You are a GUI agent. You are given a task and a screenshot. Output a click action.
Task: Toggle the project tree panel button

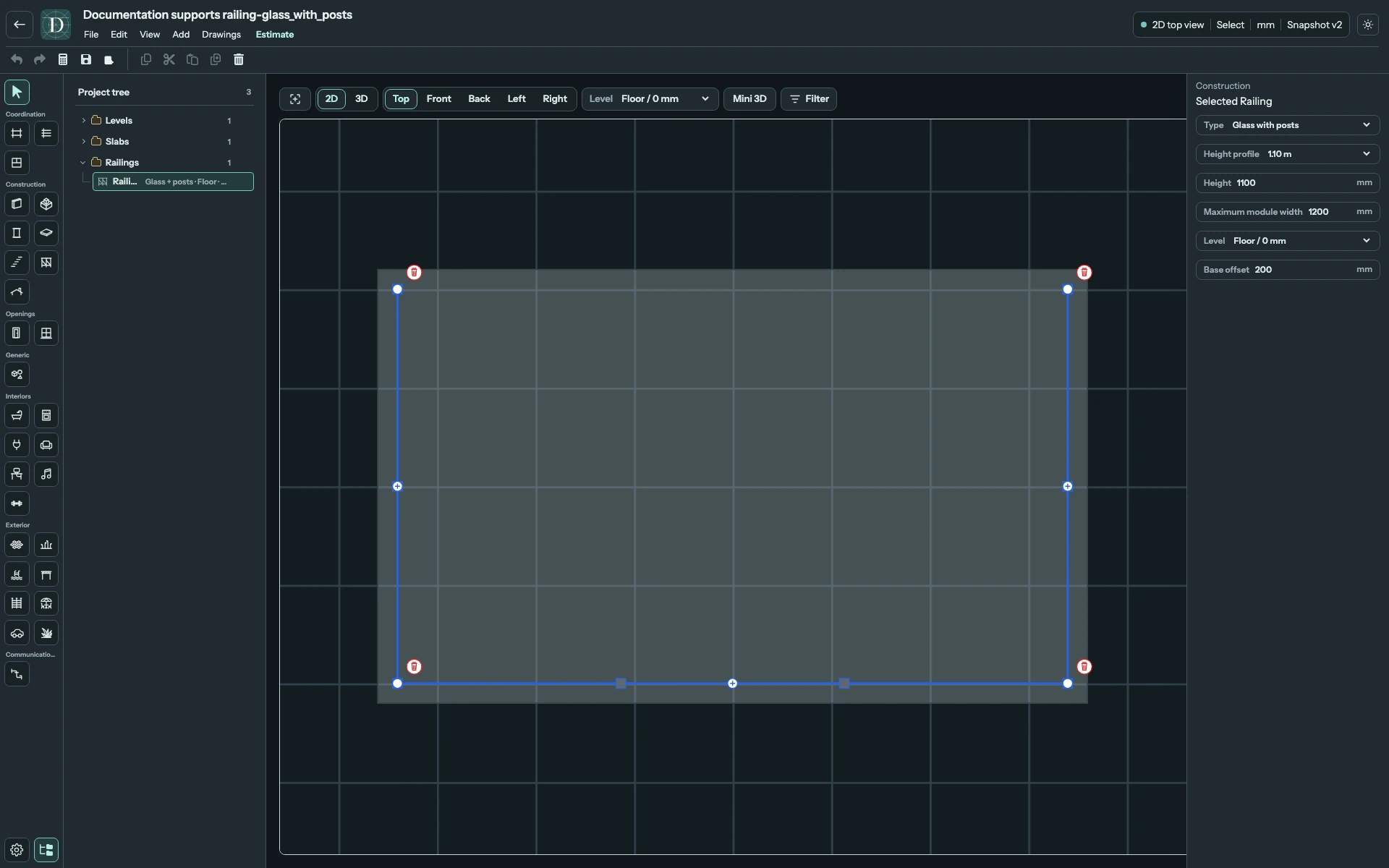(46, 850)
